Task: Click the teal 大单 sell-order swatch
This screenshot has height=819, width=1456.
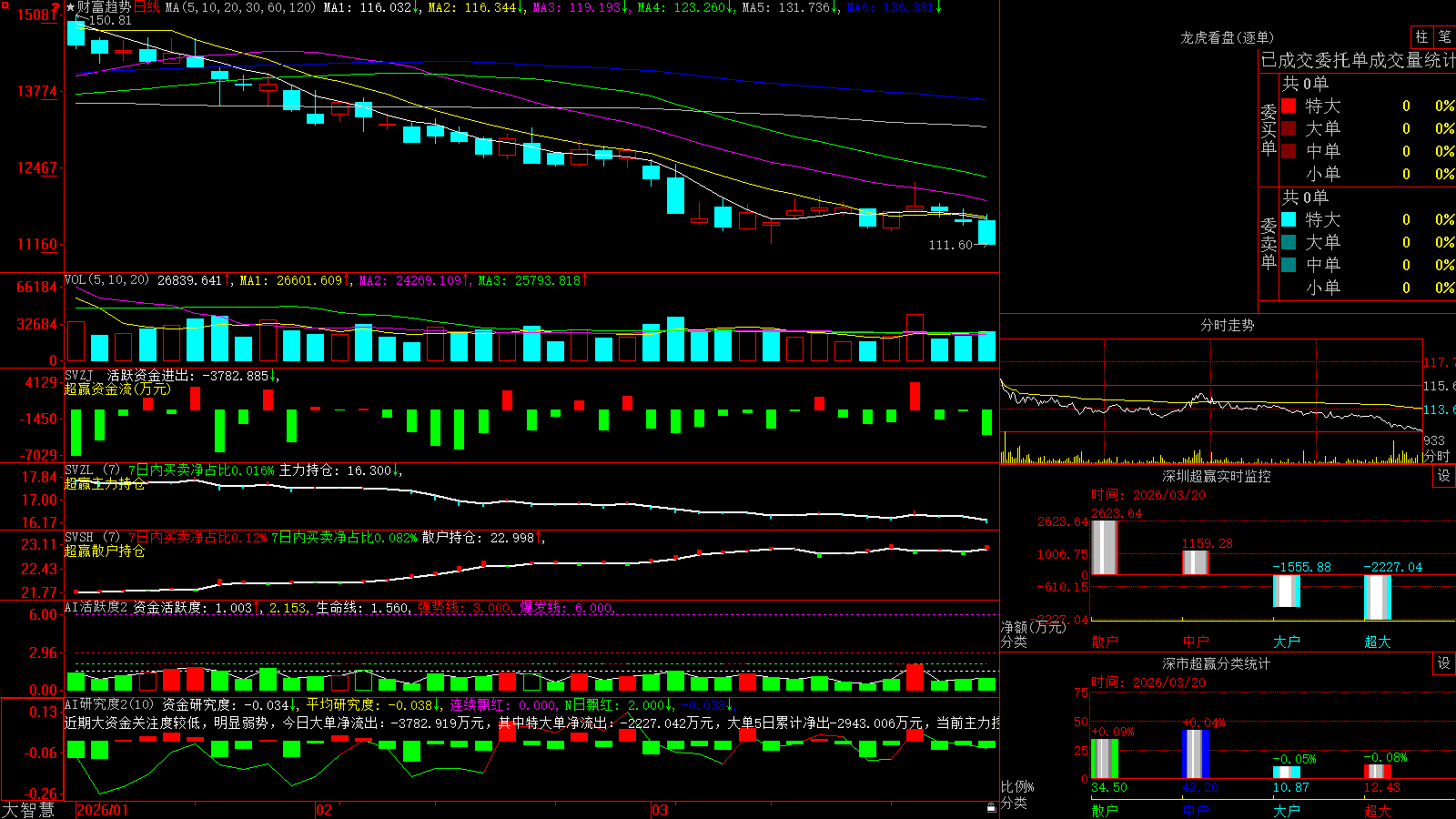Action: coord(1289,242)
